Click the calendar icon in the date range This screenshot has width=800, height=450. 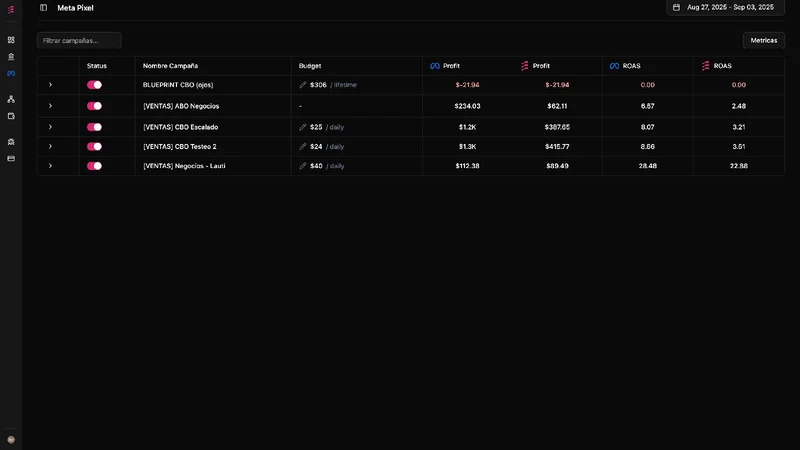[676, 7]
